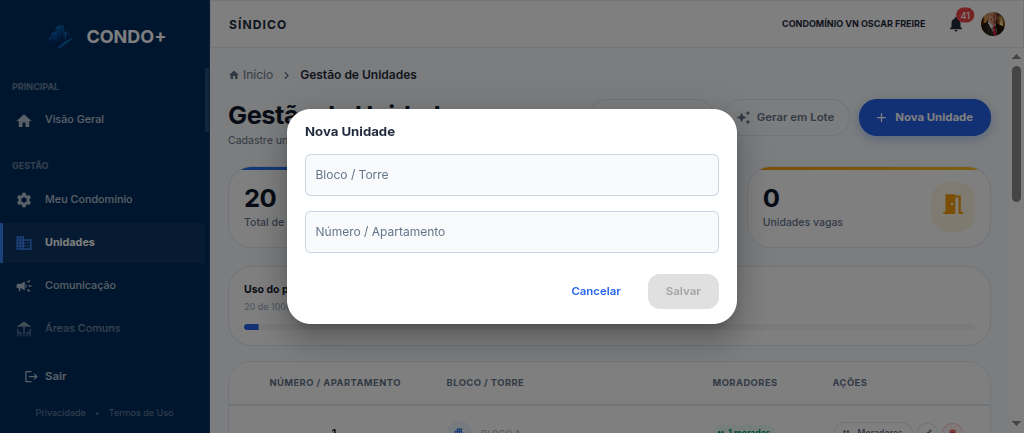Open the notifications bell with 41 badge
Image resolution: width=1024 pixels, height=433 pixels.
coord(956,24)
